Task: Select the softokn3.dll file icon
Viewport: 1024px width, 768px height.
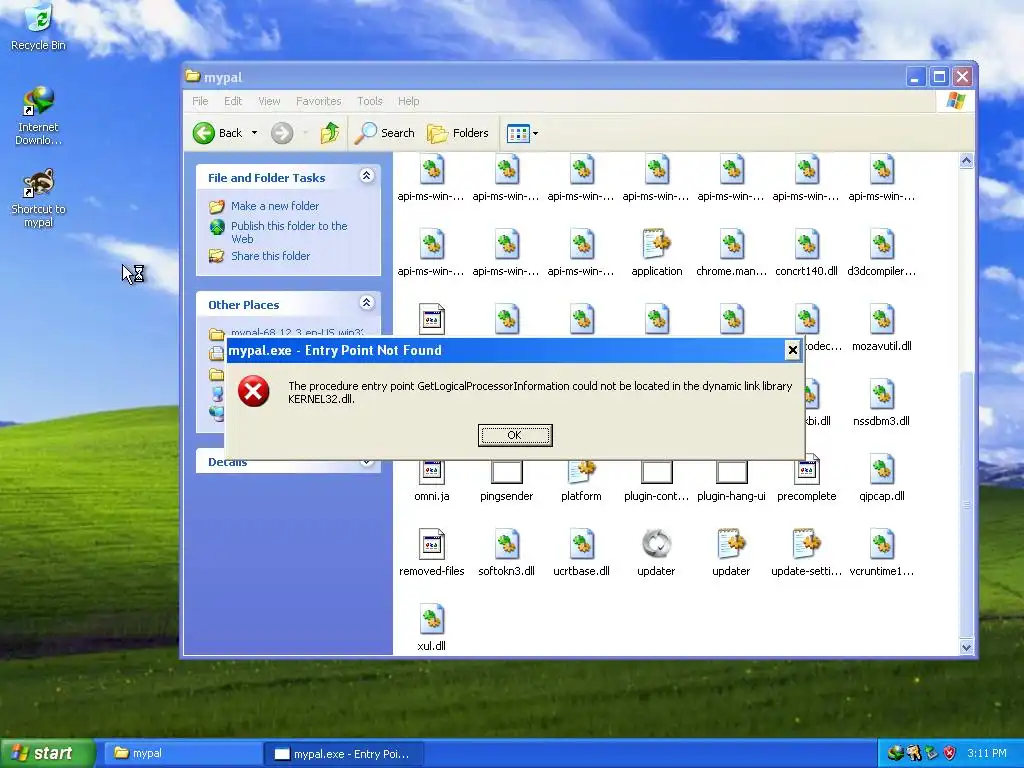Action: (507, 543)
